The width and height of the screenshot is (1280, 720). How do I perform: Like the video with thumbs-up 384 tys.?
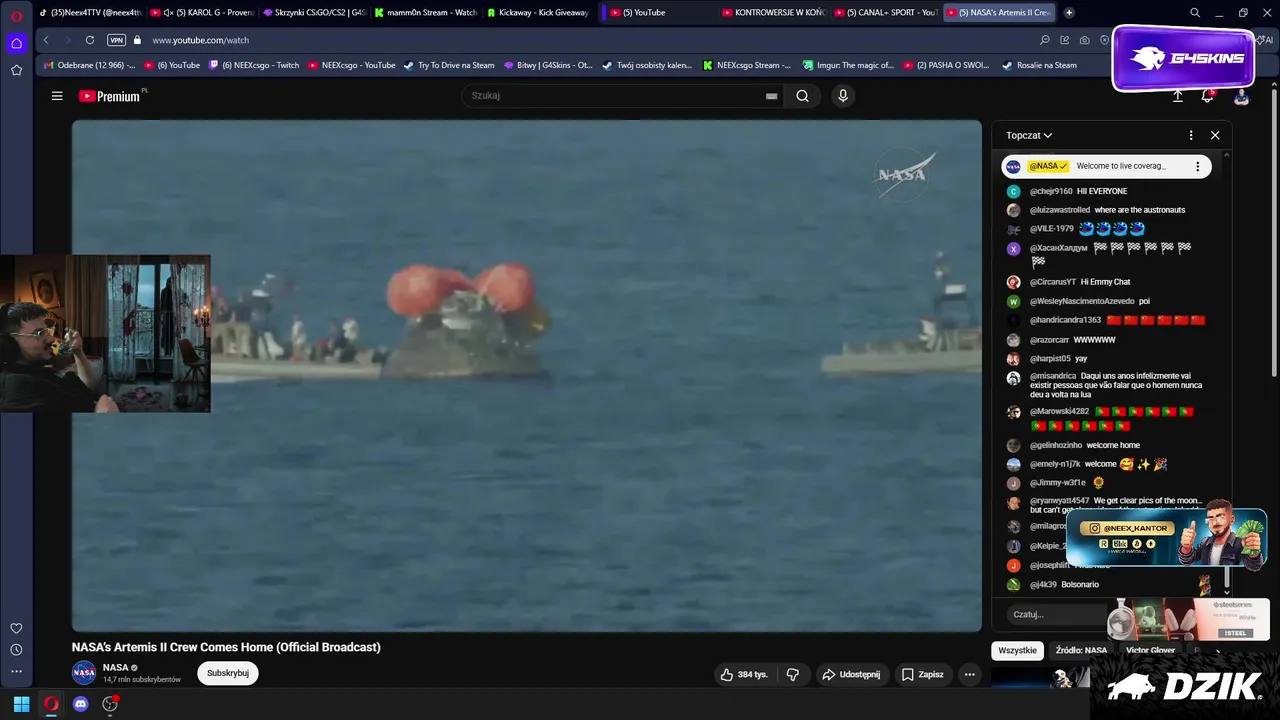coord(745,674)
